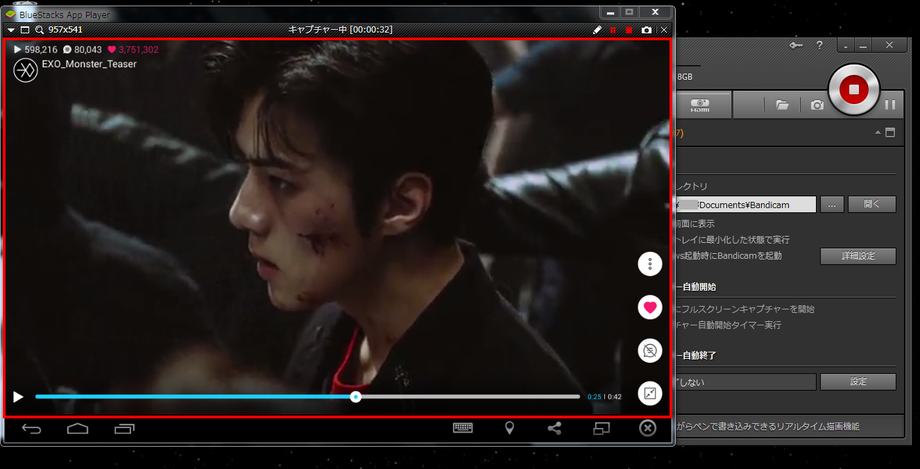This screenshot has width=920, height=469.
Task: Click the 設定 button for auto-end
Action: (857, 381)
